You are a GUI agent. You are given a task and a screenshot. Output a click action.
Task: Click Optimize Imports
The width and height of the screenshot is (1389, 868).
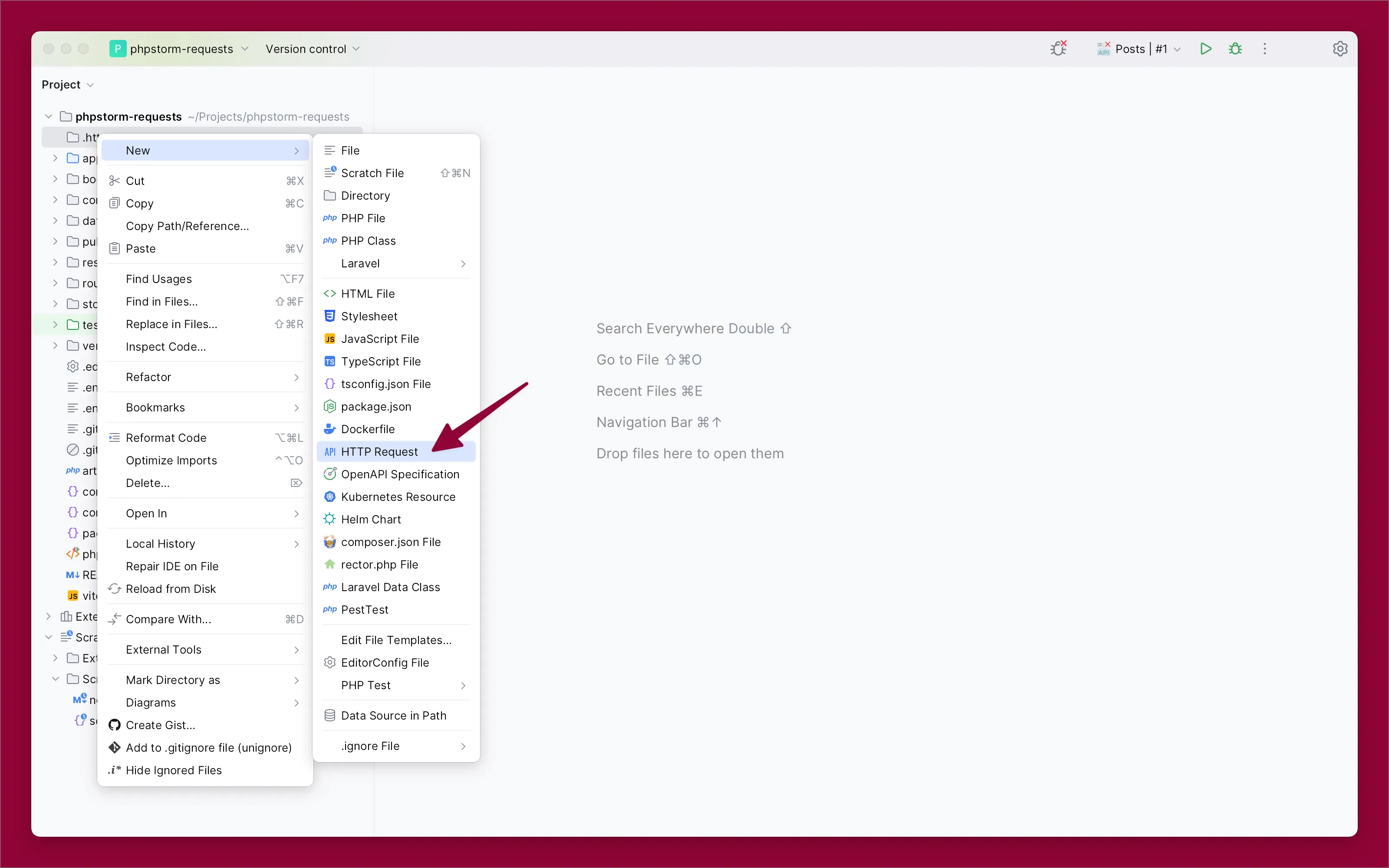click(x=205, y=460)
